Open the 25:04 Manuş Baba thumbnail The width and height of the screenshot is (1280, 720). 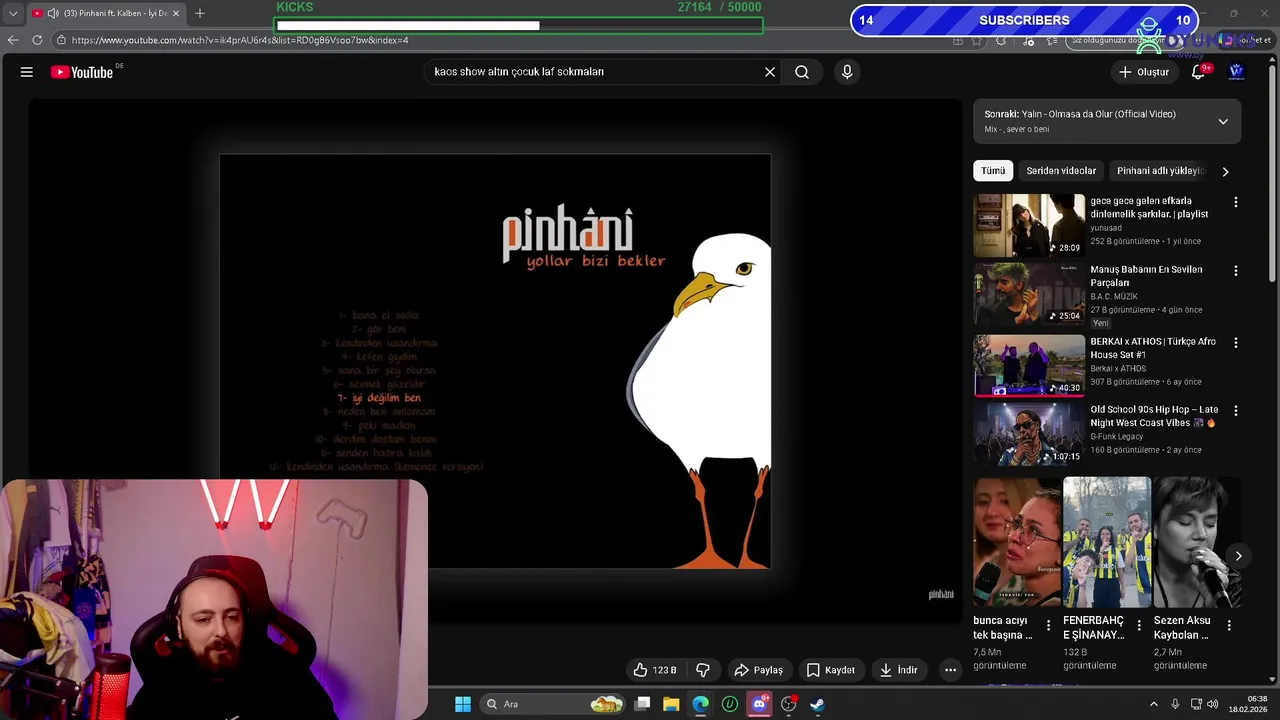(1029, 294)
